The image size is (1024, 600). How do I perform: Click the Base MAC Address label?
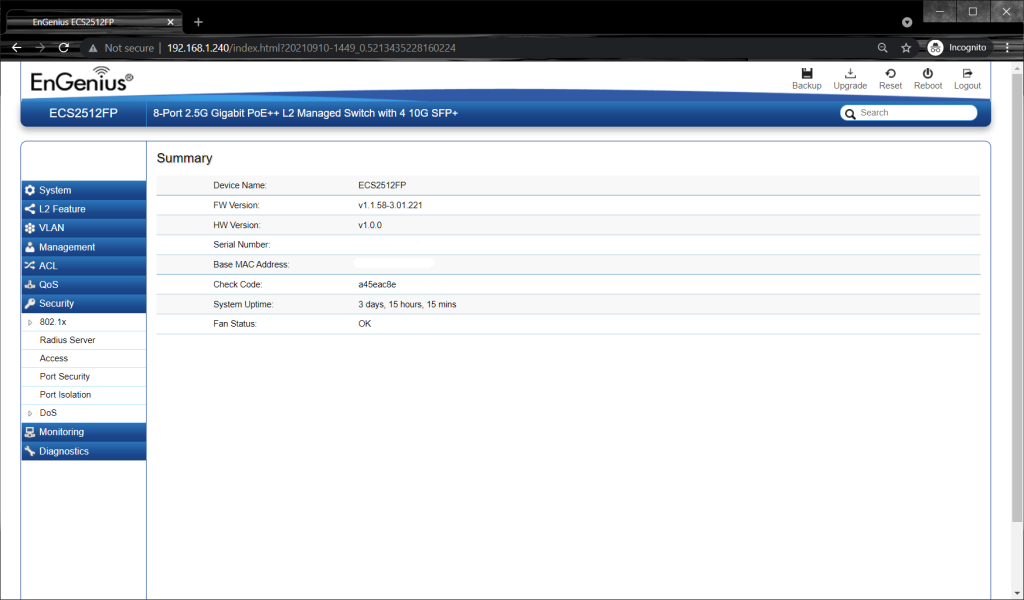click(251, 264)
